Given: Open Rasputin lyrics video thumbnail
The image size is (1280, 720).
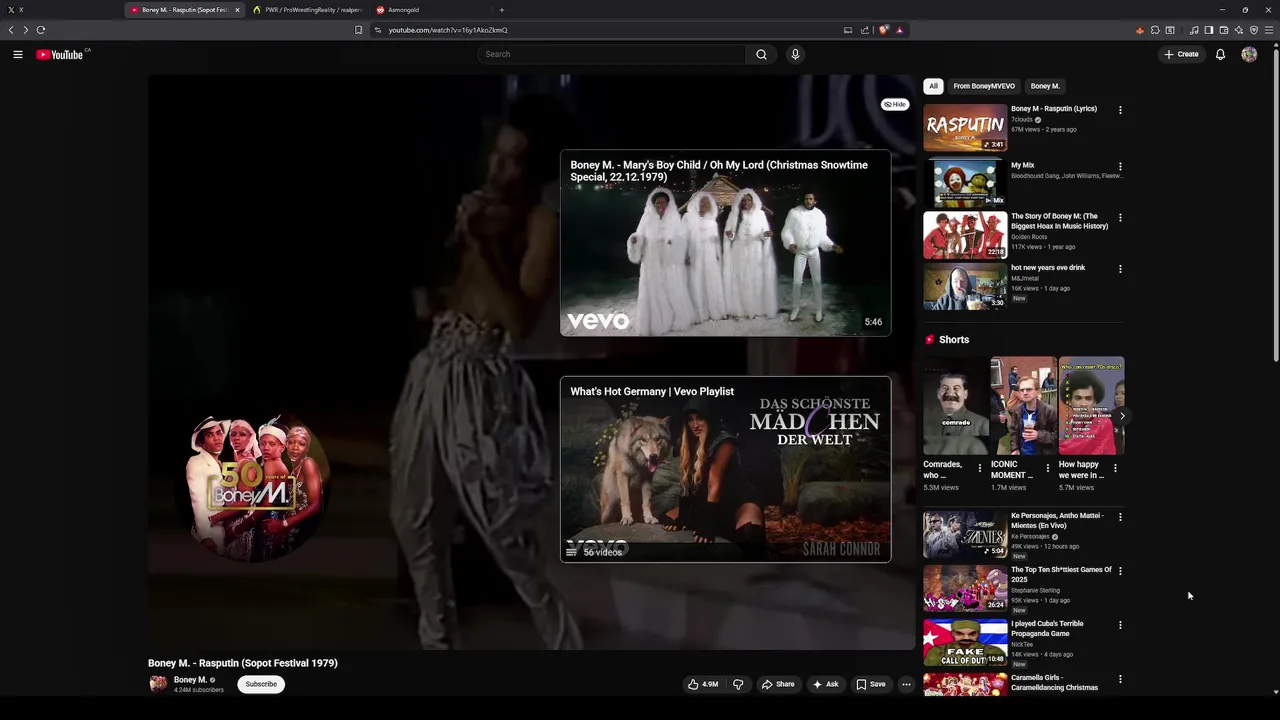Looking at the screenshot, I should 965,128.
